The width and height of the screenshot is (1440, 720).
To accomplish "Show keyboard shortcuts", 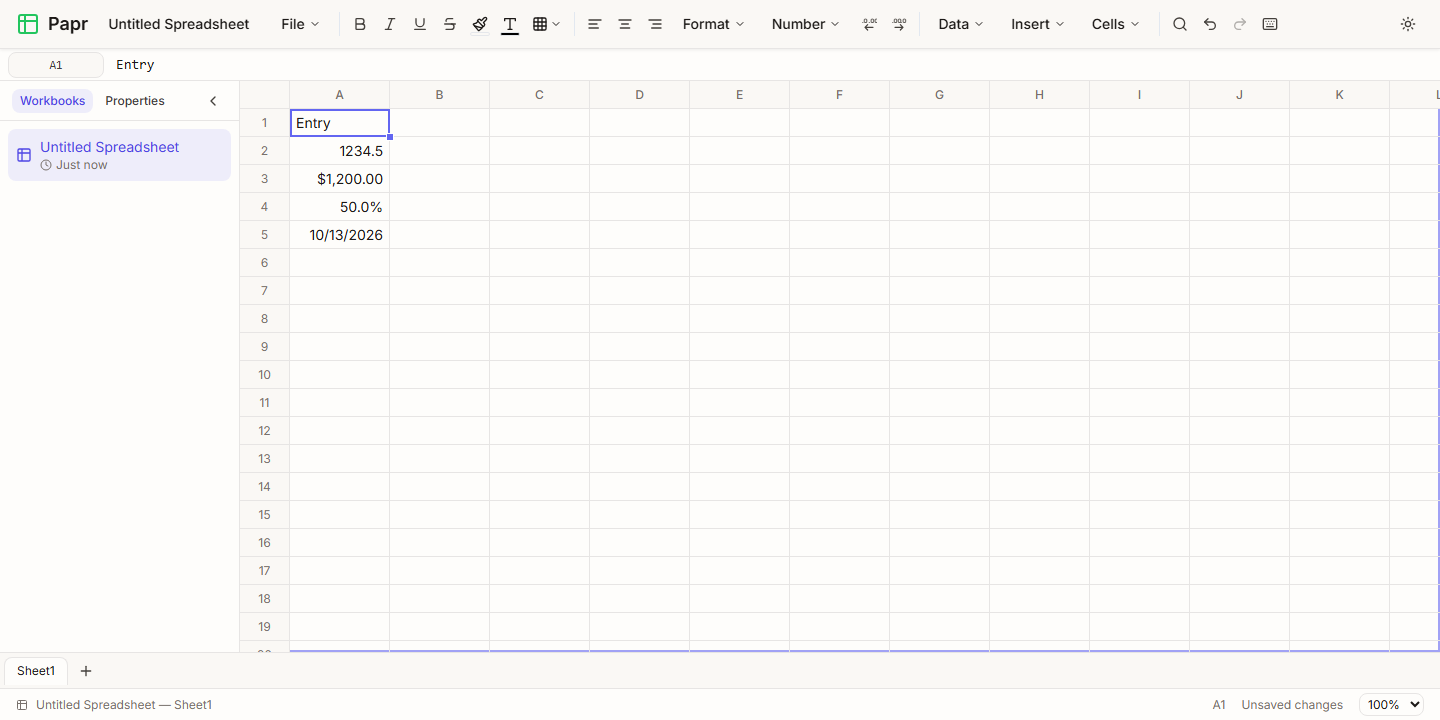I will (x=1270, y=24).
